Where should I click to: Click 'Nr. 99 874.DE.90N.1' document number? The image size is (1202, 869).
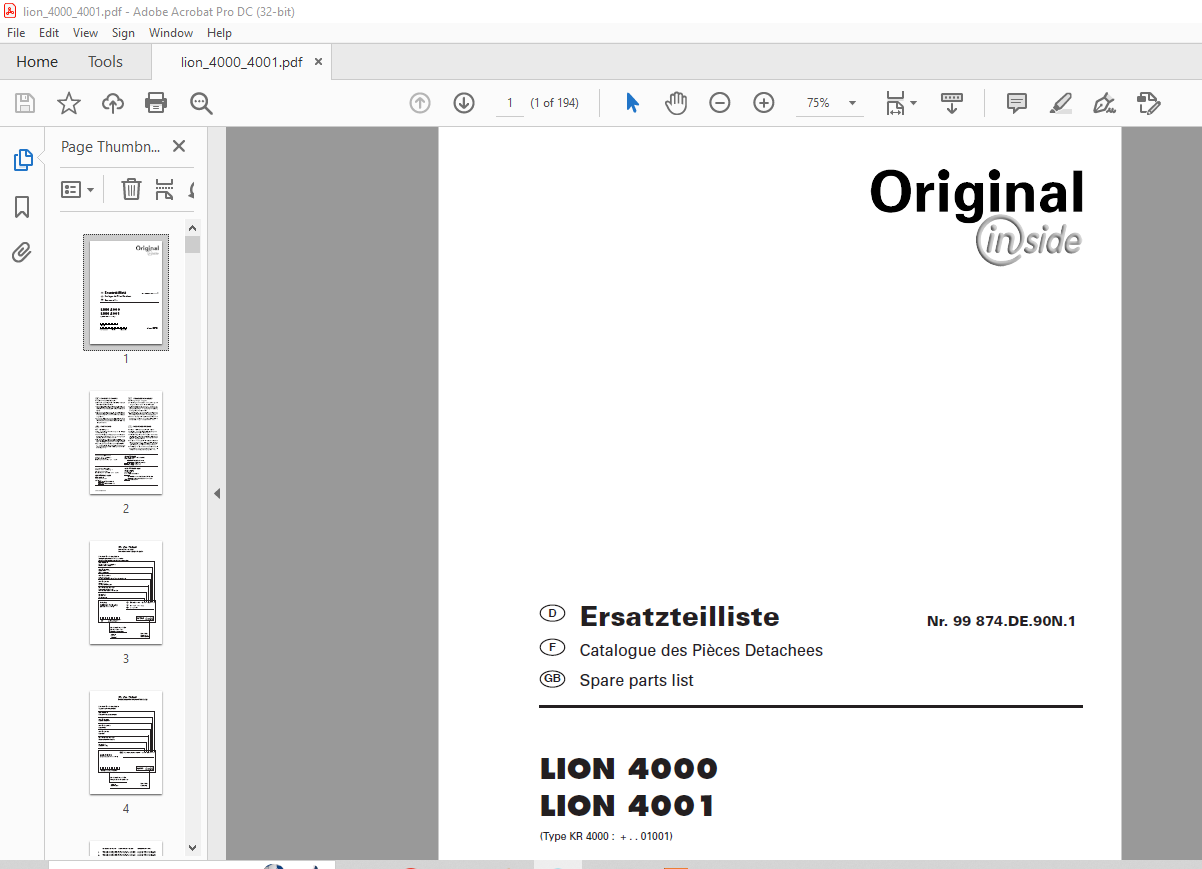(1001, 621)
